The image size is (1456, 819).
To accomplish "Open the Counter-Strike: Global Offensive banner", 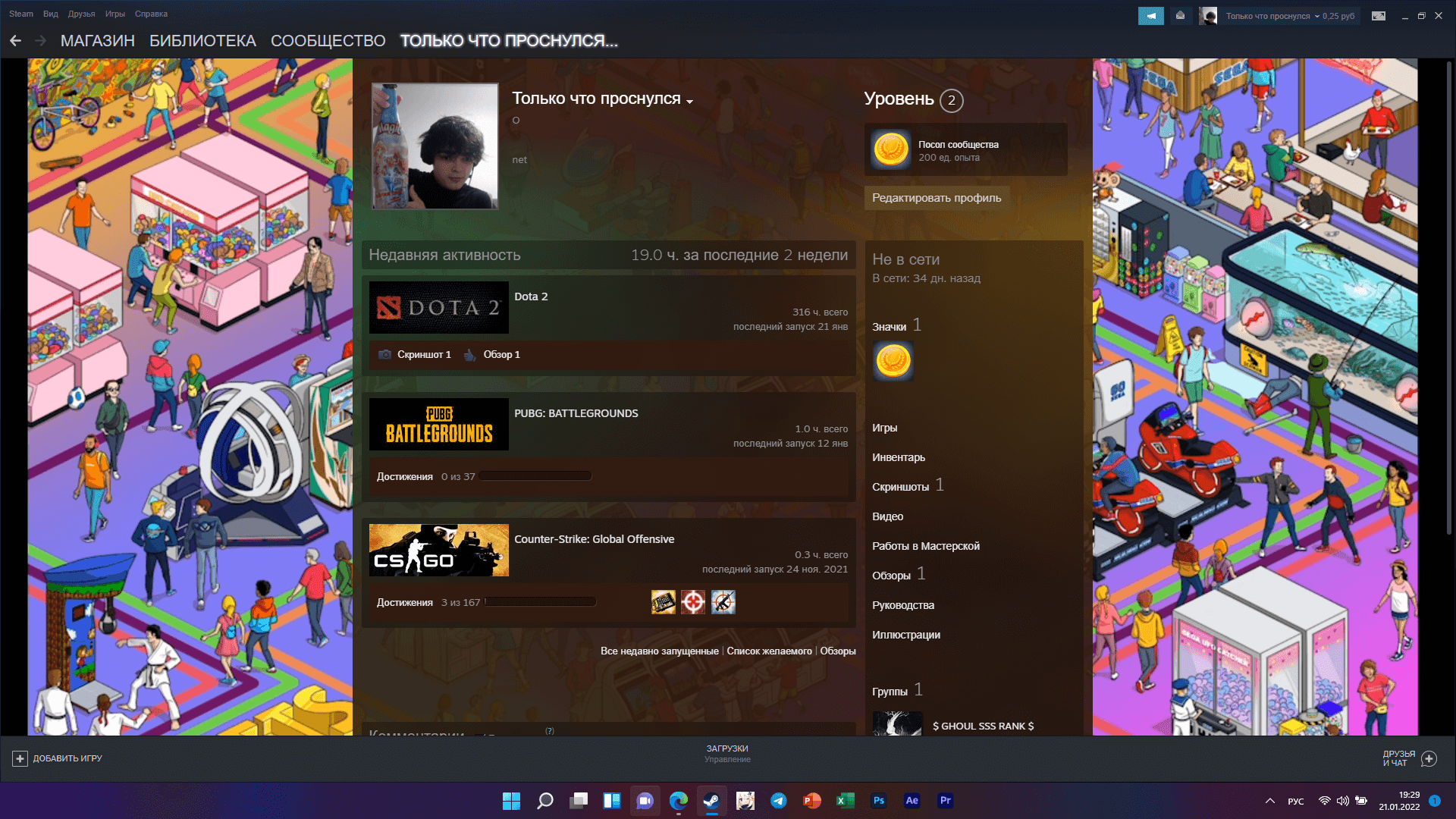I will [439, 551].
